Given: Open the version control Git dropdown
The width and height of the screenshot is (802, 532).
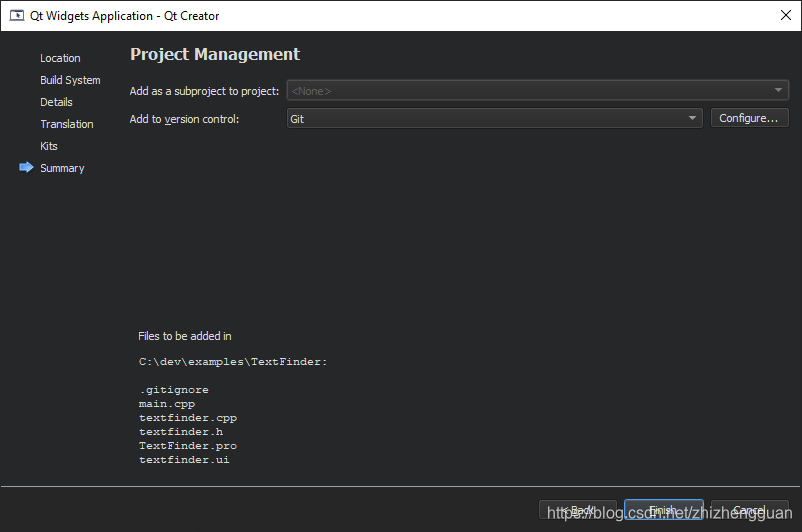Looking at the screenshot, I should tap(495, 118).
